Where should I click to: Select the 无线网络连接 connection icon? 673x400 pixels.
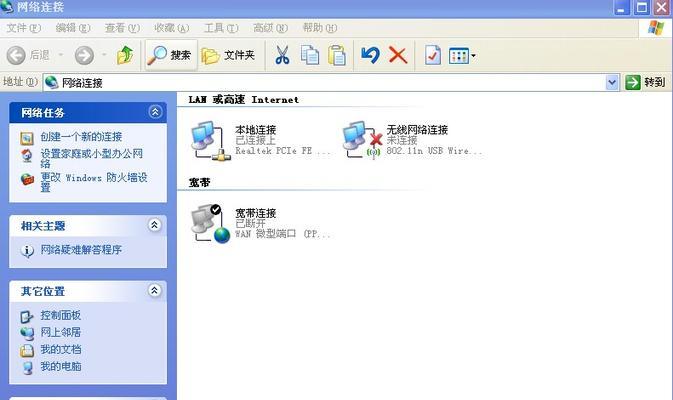362,140
